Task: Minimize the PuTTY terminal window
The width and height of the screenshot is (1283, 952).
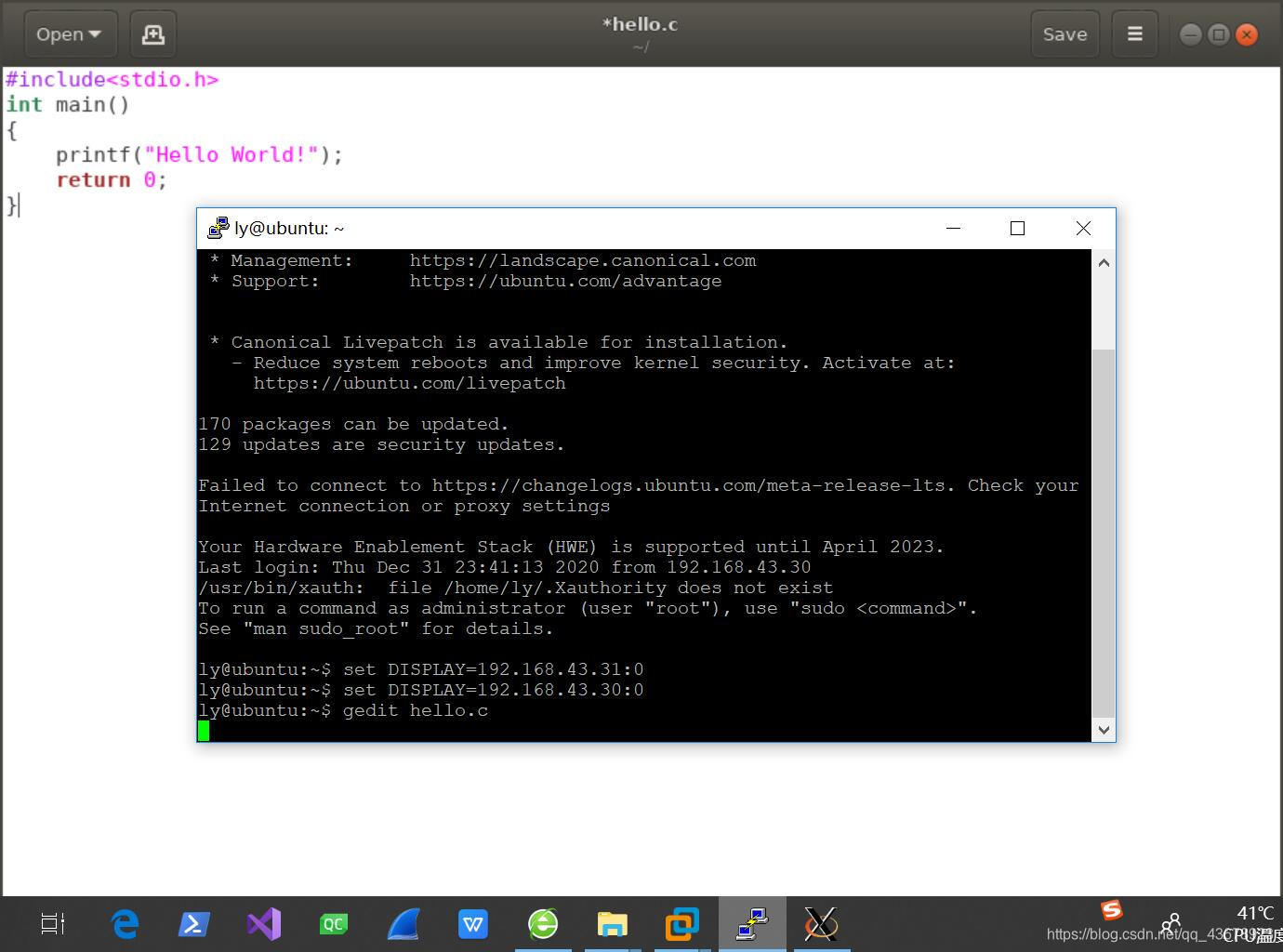Action: click(x=953, y=228)
